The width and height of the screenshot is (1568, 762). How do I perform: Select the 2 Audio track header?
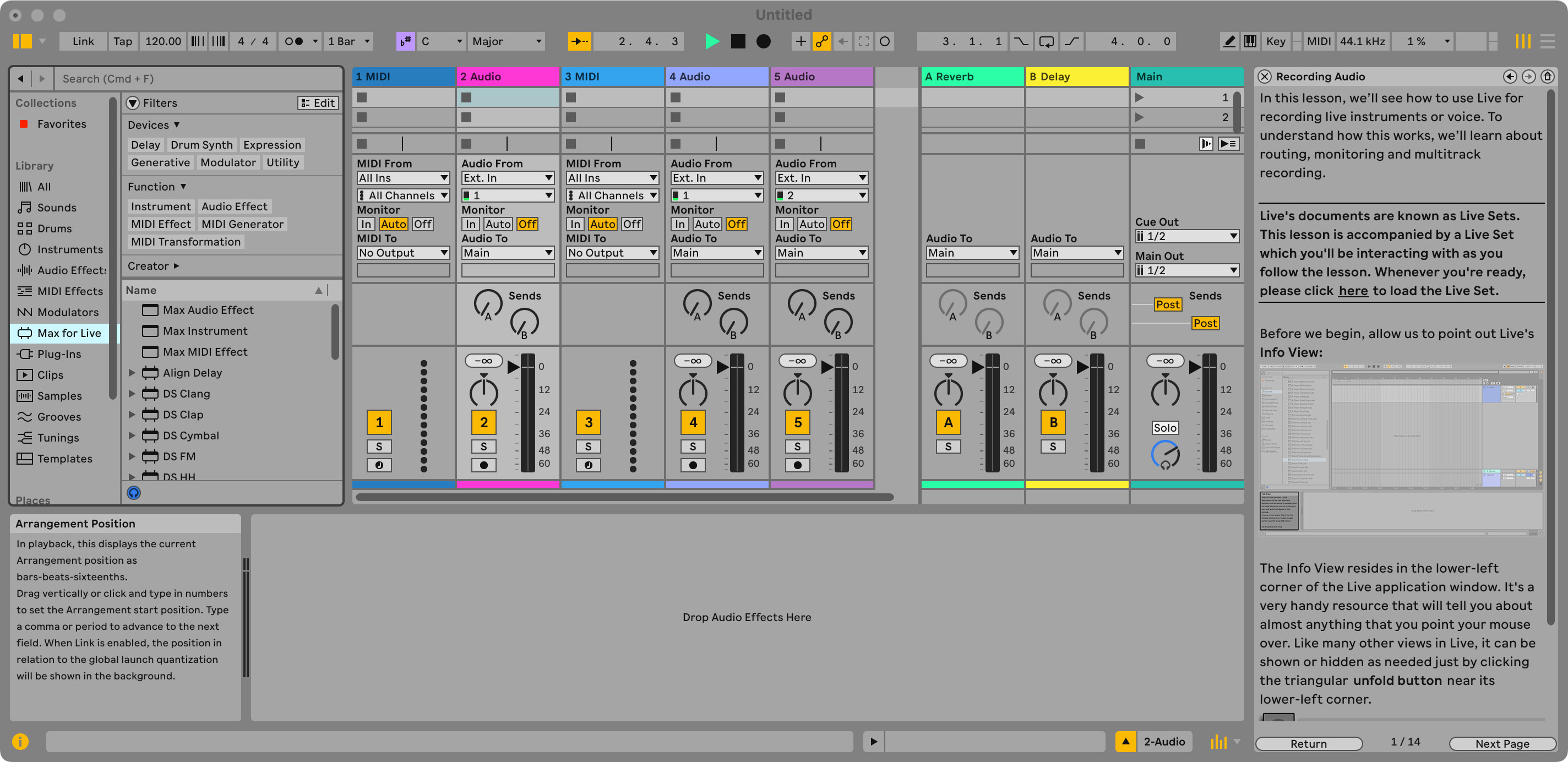[508, 77]
